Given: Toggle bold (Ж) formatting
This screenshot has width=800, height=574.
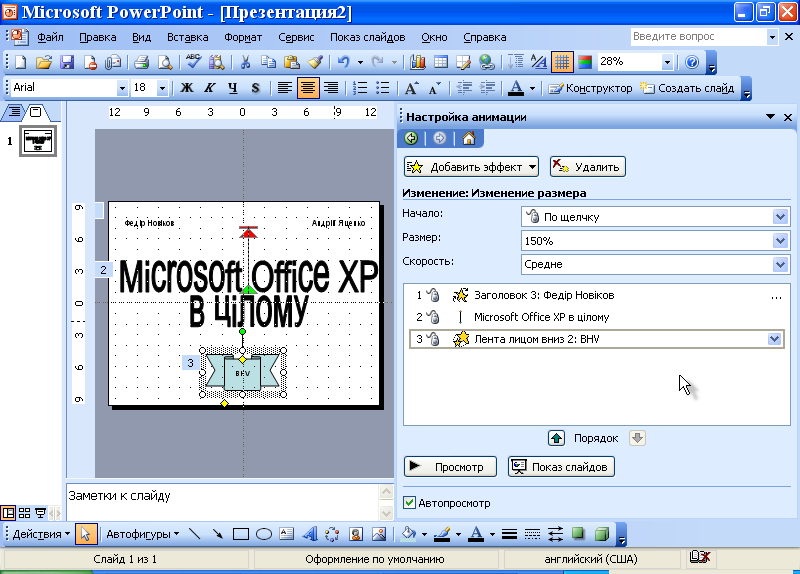Looking at the screenshot, I should [x=187, y=88].
